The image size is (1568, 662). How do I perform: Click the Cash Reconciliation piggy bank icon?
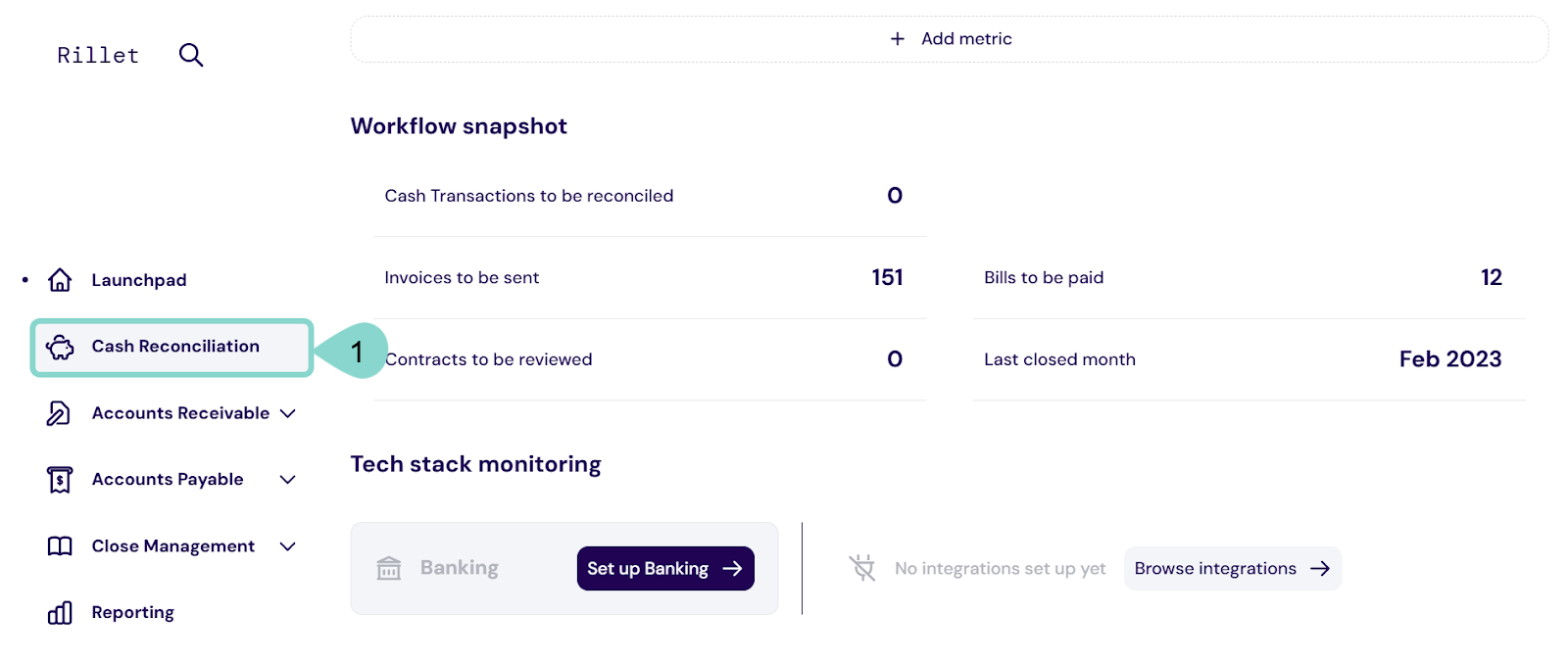point(60,347)
